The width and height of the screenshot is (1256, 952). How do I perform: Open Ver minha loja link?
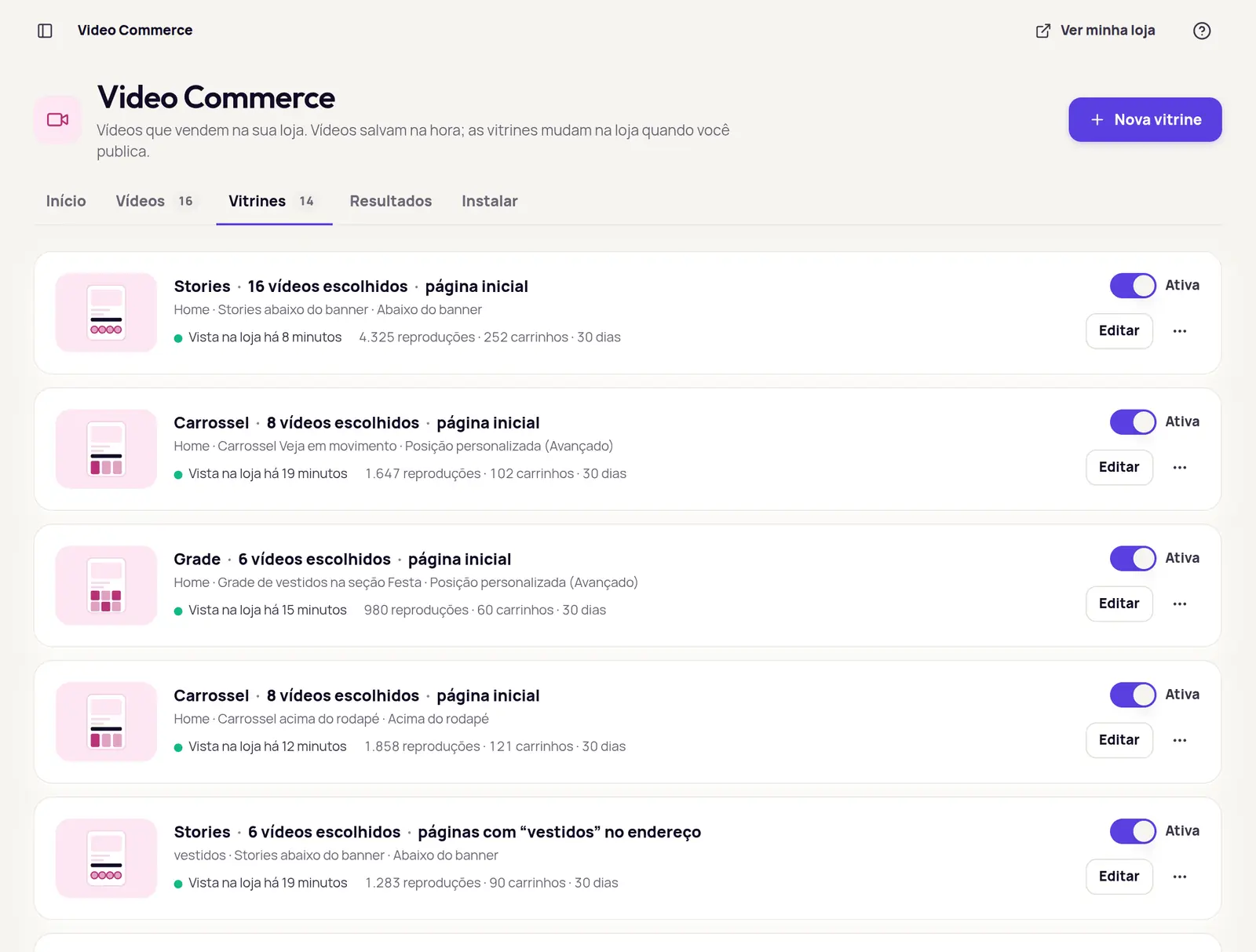tap(1096, 31)
